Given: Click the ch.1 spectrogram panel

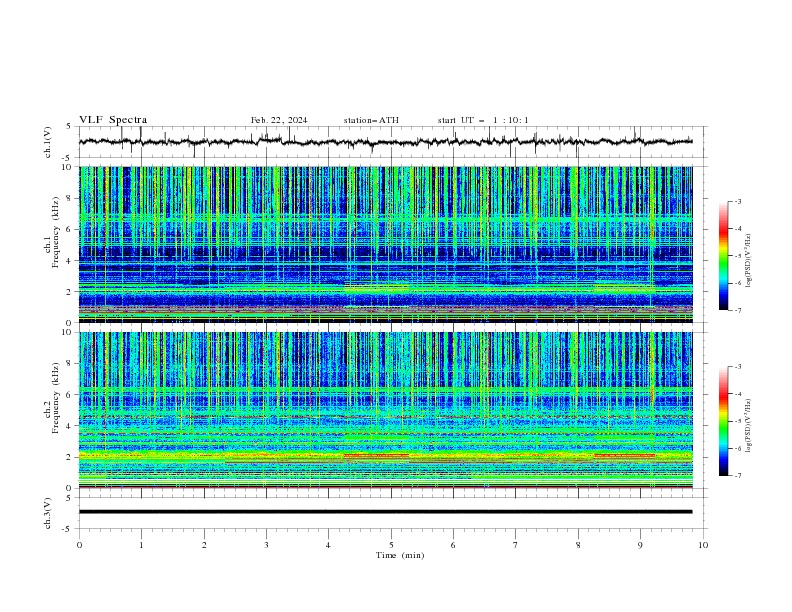Looking at the screenshot, I should tap(385, 244).
